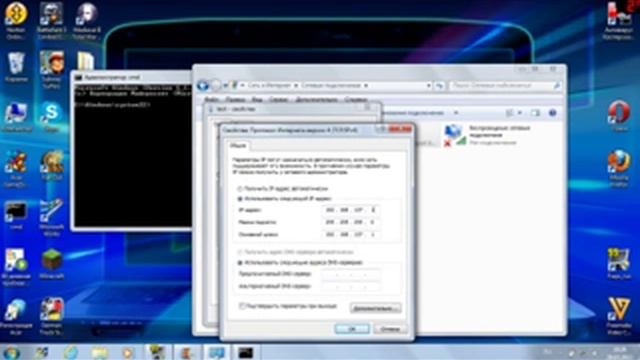
Task: Launch Skype from the desktop
Action: (x=51, y=115)
